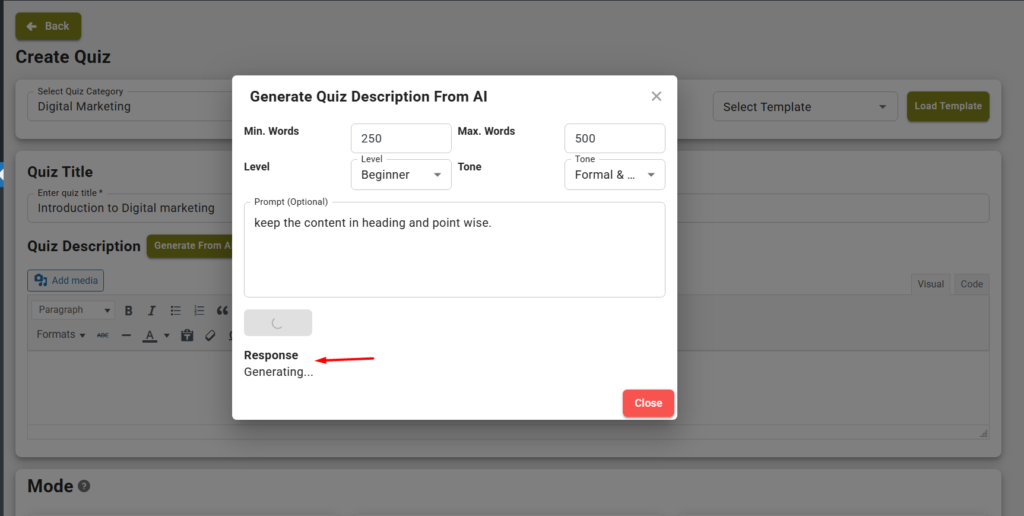Click the 'Generate Quiz Description From AI' heading
This screenshot has height=516, width=1024.
[x=368, y=97]
